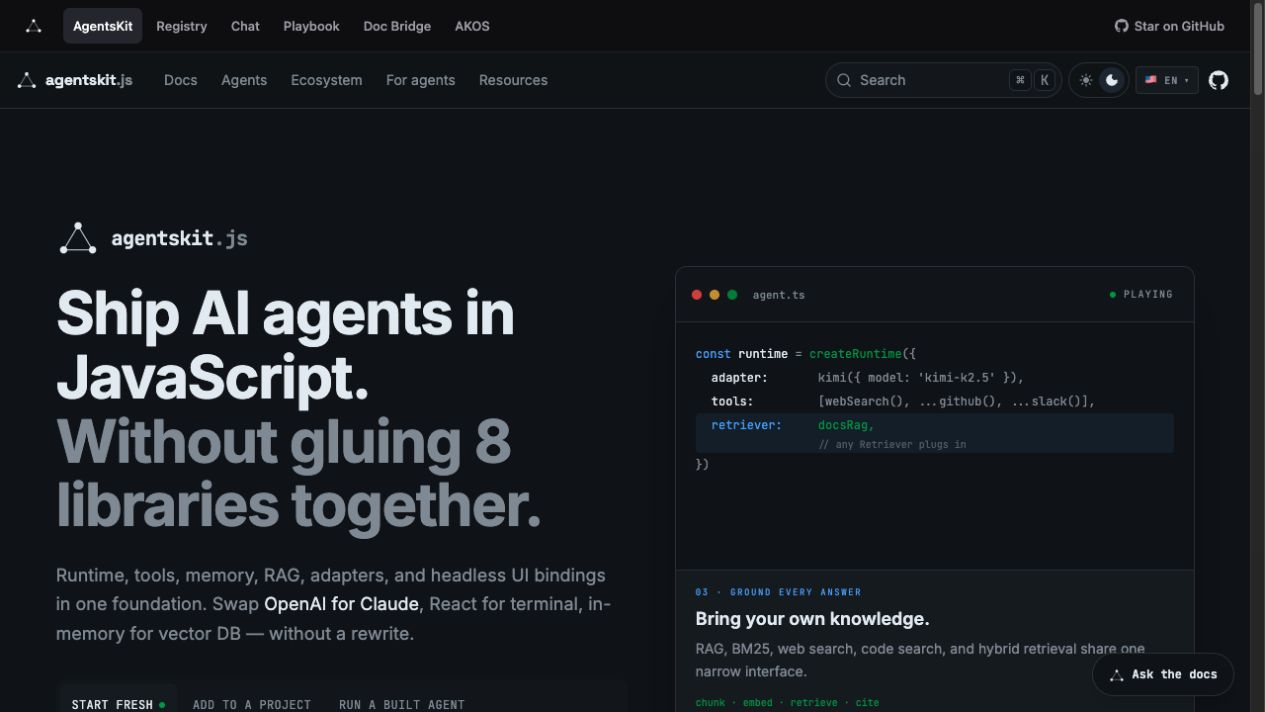1265x712 pixels.
Task: Click chunk embed retrieve cite text
Action: click(x=787, y=703)
